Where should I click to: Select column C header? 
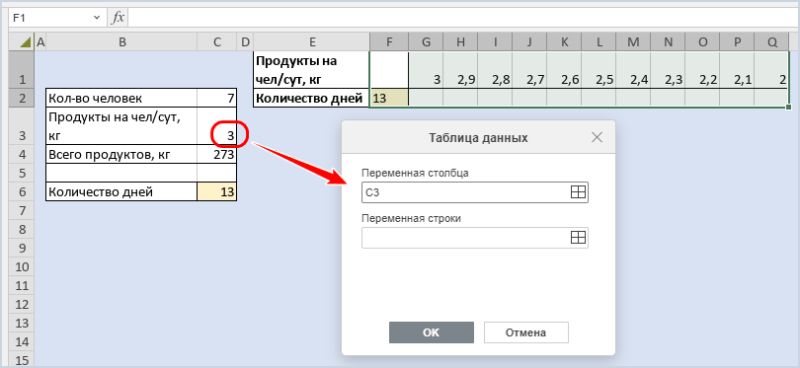coord(217,43)
